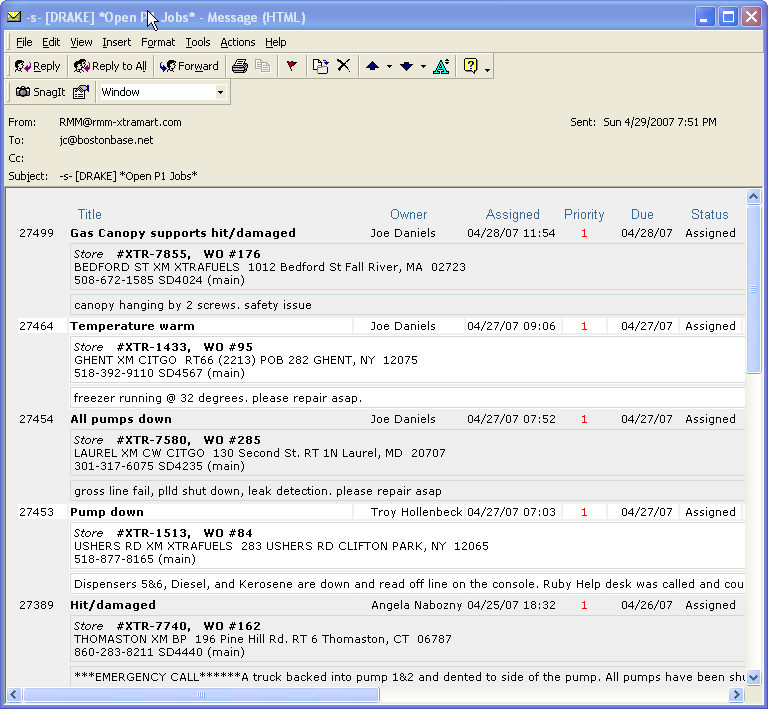This screenshot has width=768, height=709.
Task: Open the Actions menu
Action: (238, 42)
